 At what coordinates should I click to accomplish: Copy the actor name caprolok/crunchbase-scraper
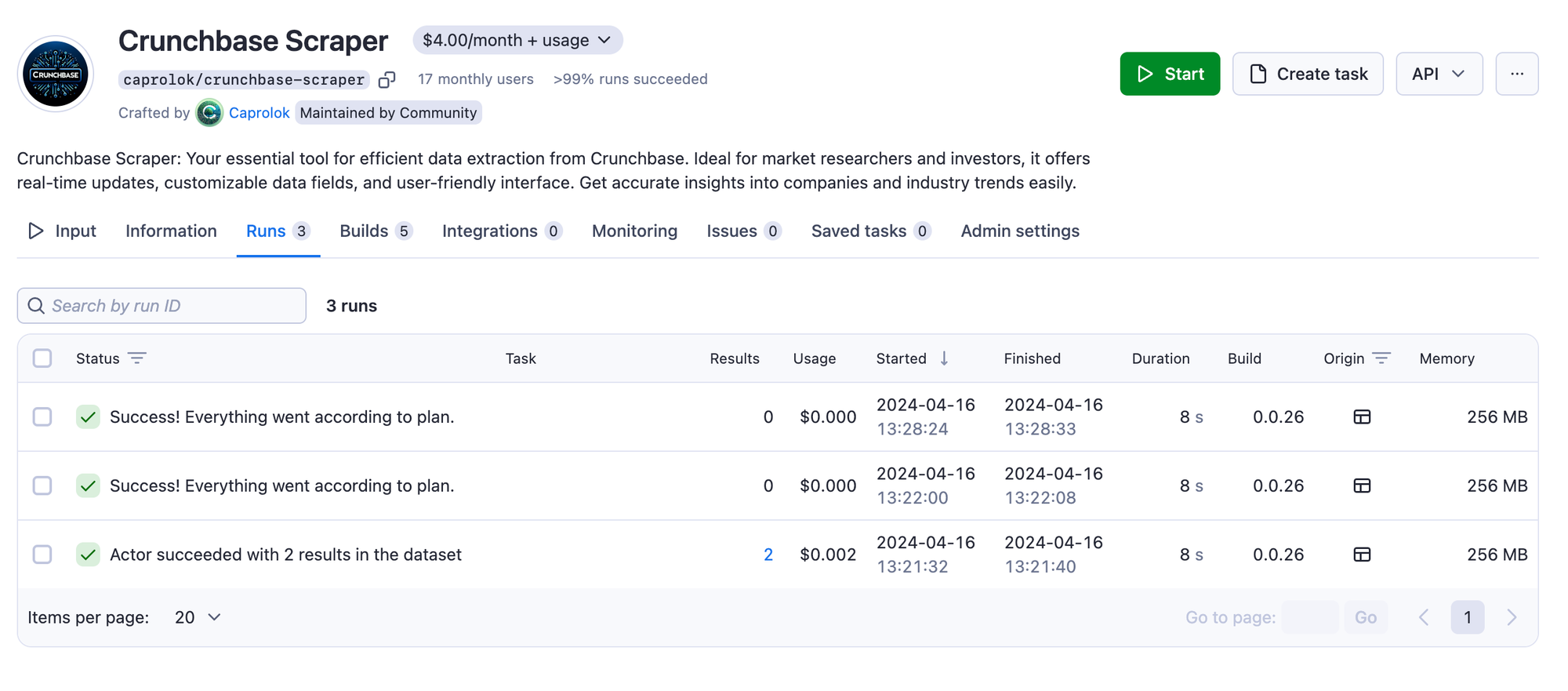pos(387,79)
